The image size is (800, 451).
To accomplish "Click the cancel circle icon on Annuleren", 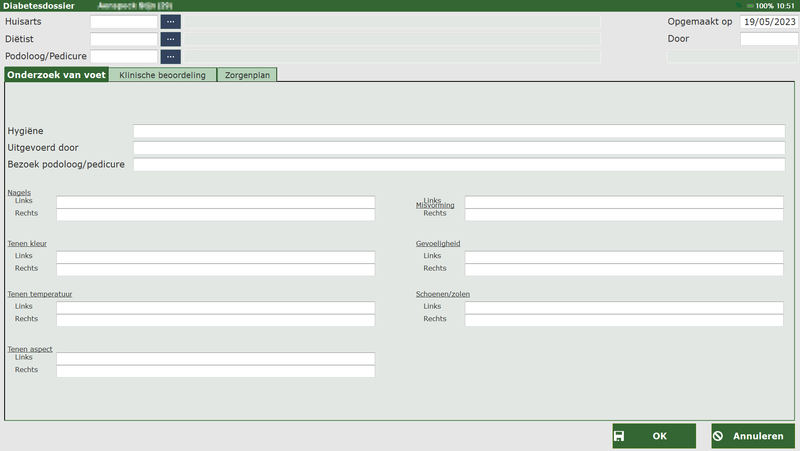I will click(718, 436).
